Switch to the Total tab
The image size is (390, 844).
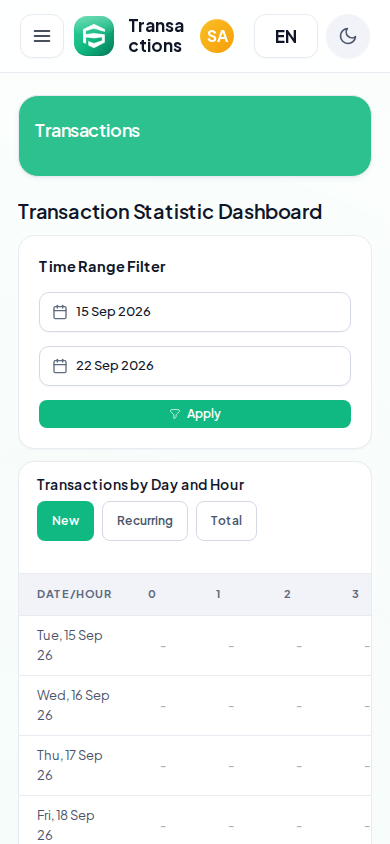pos(226,521)
